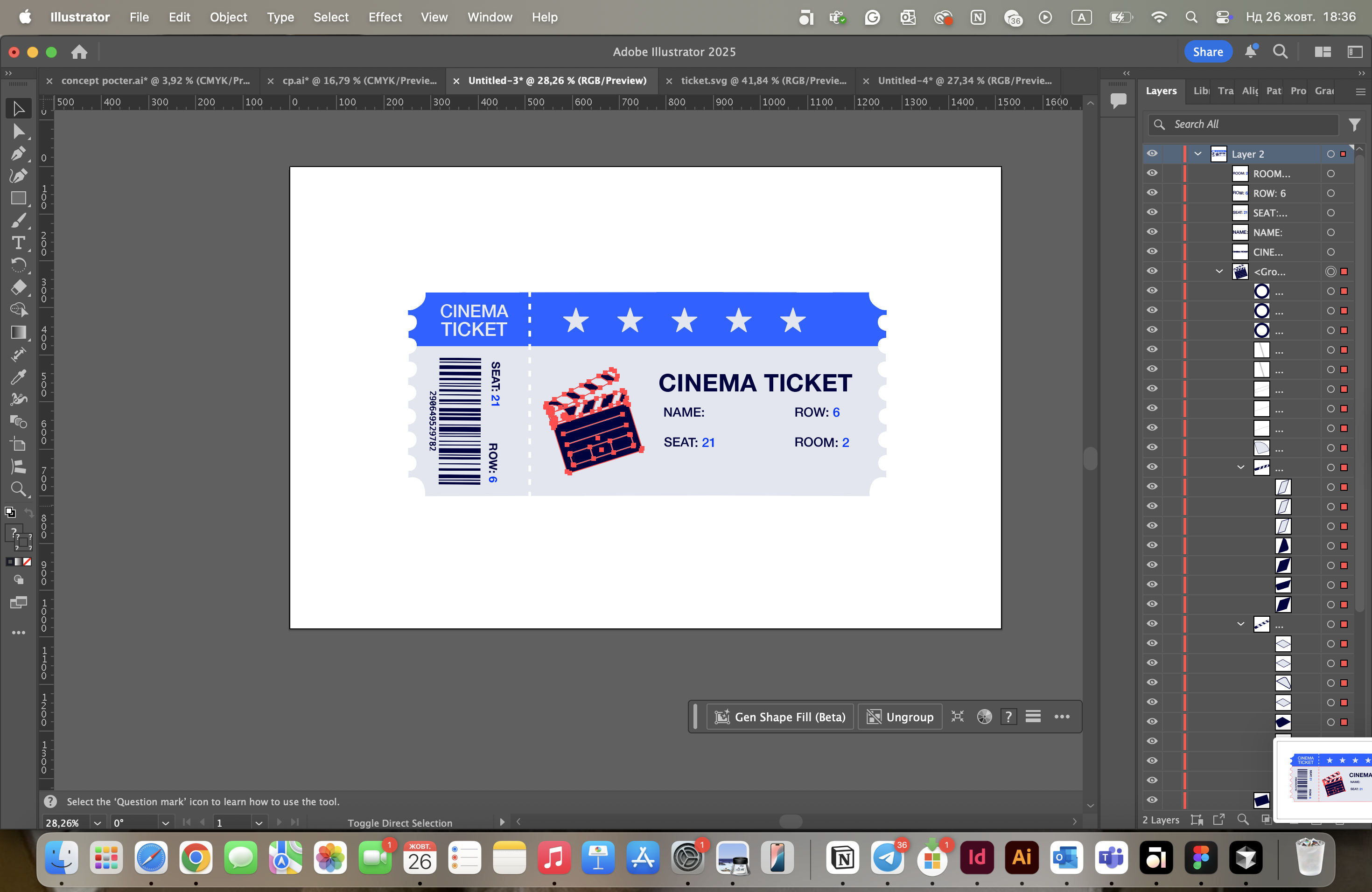Select the Zoom tool in toolbar
1372x892 pixels.
tap(19, 489)
